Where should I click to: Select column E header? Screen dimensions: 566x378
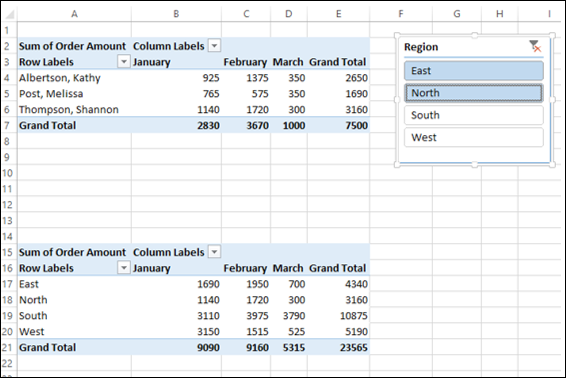click(x=338, y=14)
